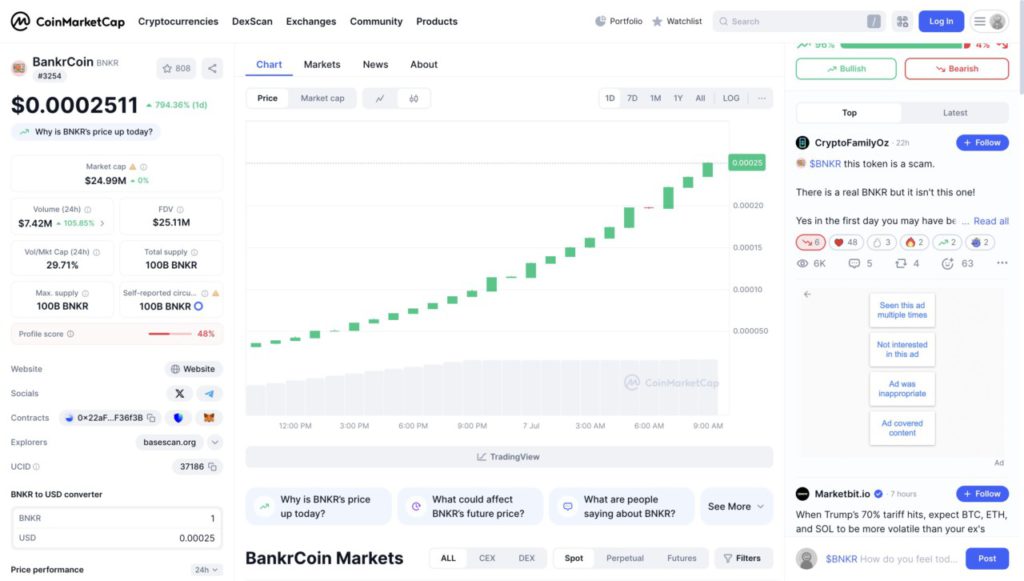Click the fire reaction on post
1024x581 pixels.
914,242
